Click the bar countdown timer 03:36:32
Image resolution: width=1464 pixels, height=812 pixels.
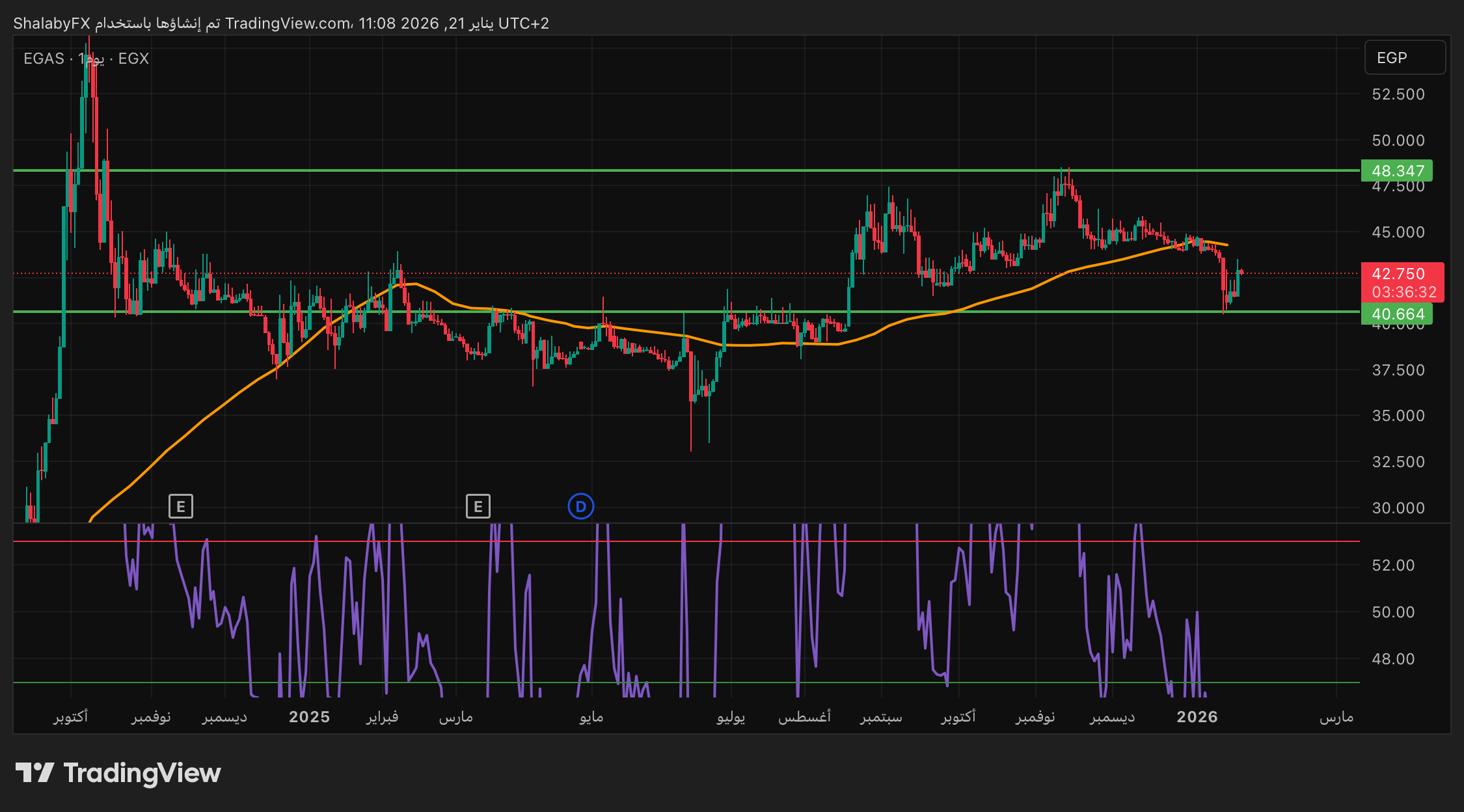[1403, 292]
